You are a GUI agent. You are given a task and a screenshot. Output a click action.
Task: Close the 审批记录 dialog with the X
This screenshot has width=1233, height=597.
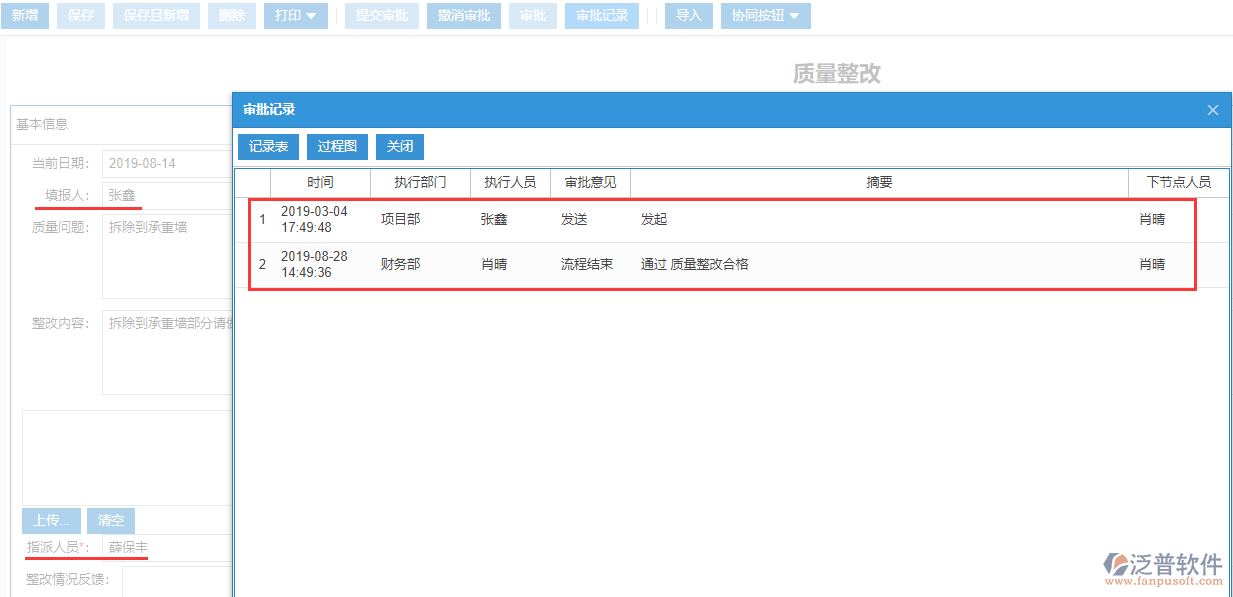tap(1212, 110)
